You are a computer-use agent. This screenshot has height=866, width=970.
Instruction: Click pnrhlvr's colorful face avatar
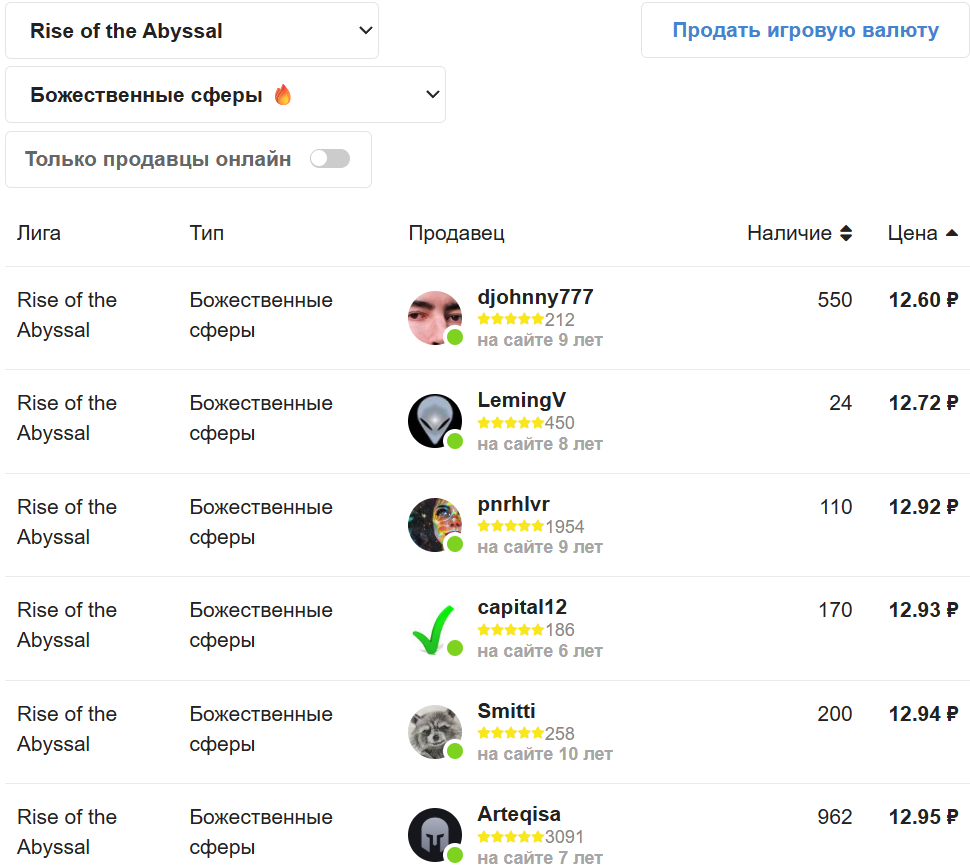[434, 525]
